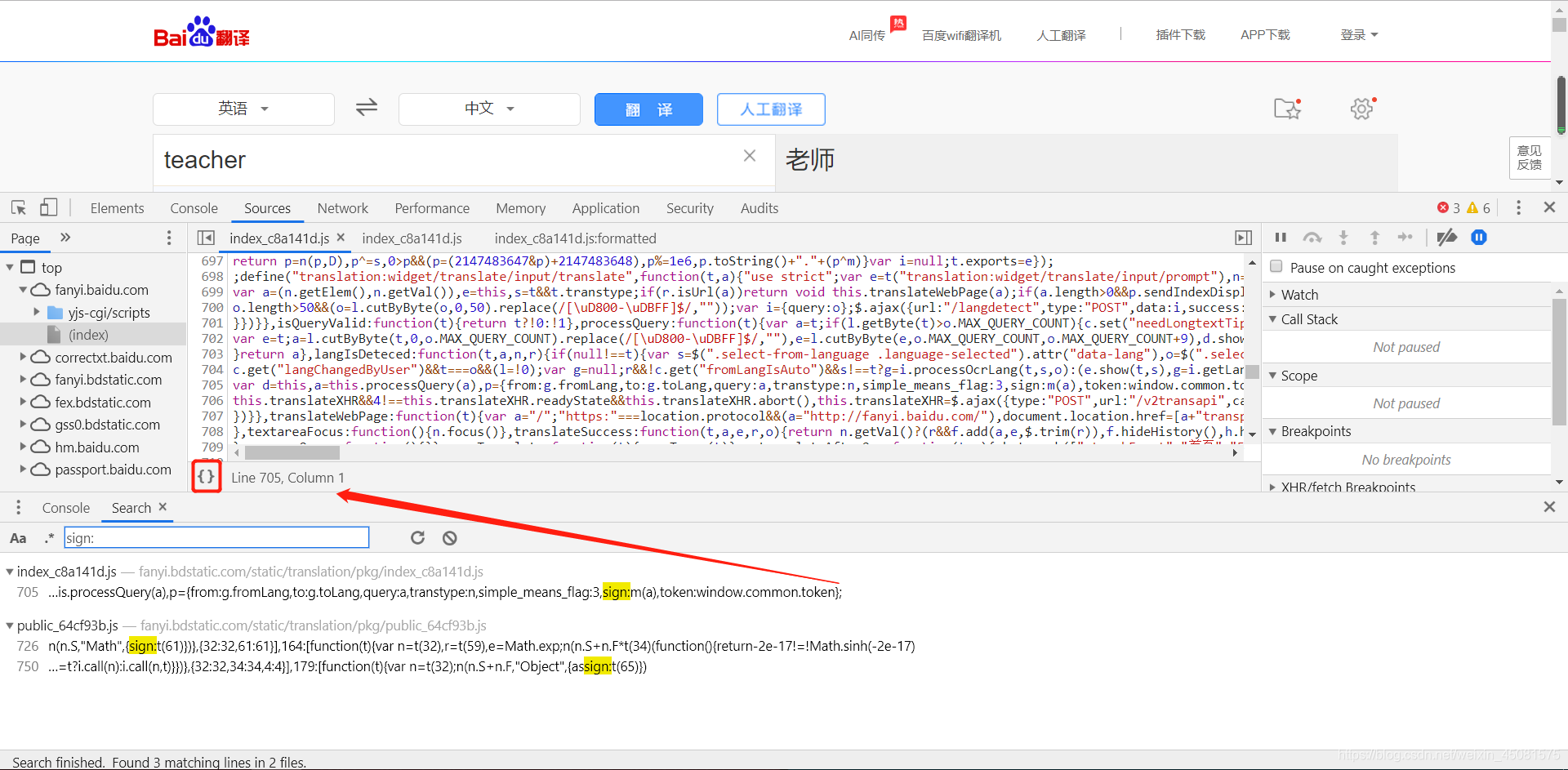Hide the file navigator pane
Viewport: 1568px width, 770px height.
click(206, 238)
